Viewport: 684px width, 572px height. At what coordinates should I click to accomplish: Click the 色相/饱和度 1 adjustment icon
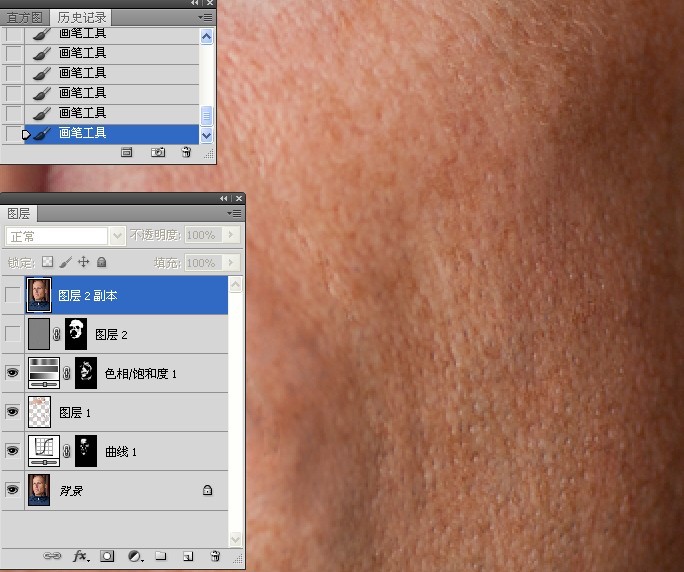(44, 373)
